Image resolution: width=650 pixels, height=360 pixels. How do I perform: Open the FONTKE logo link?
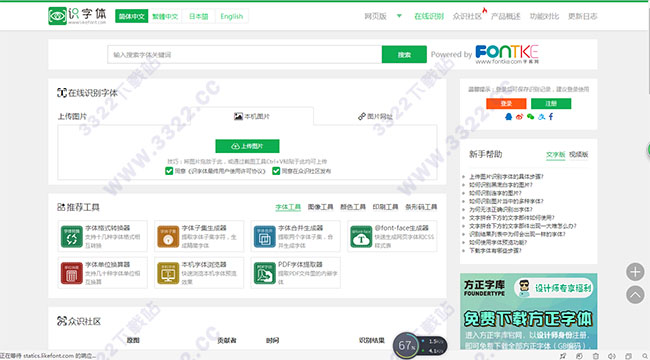coord(507,54)
